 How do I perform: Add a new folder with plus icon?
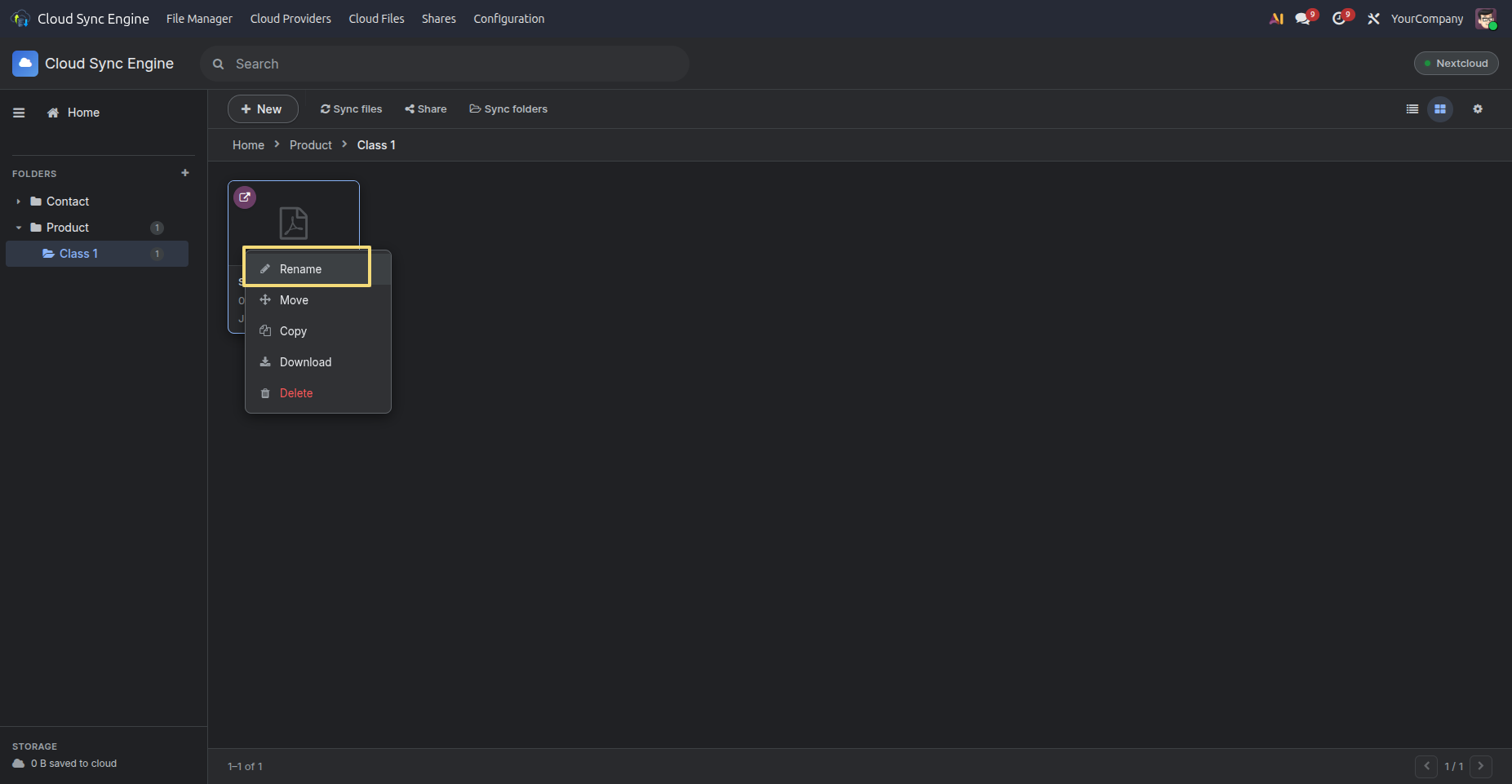coord(185,173)
